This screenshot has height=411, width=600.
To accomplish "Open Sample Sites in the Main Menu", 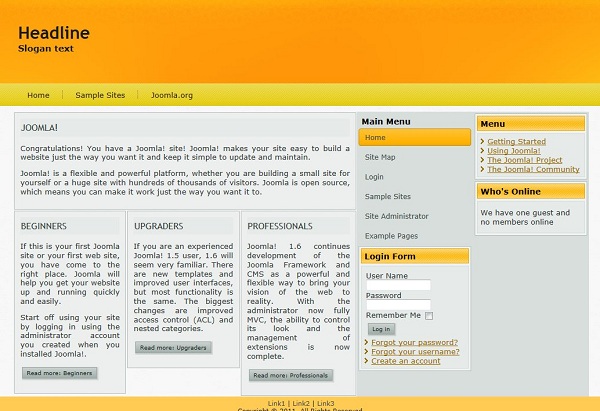I will tap(388, 197).
